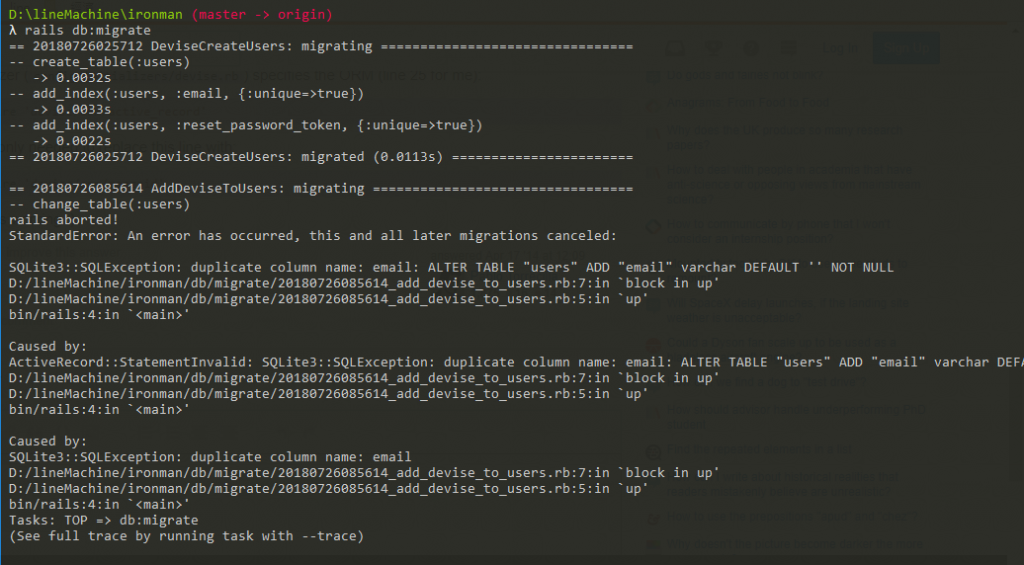
Task: Click the faded help circle icon
Action: coord(751,48)
